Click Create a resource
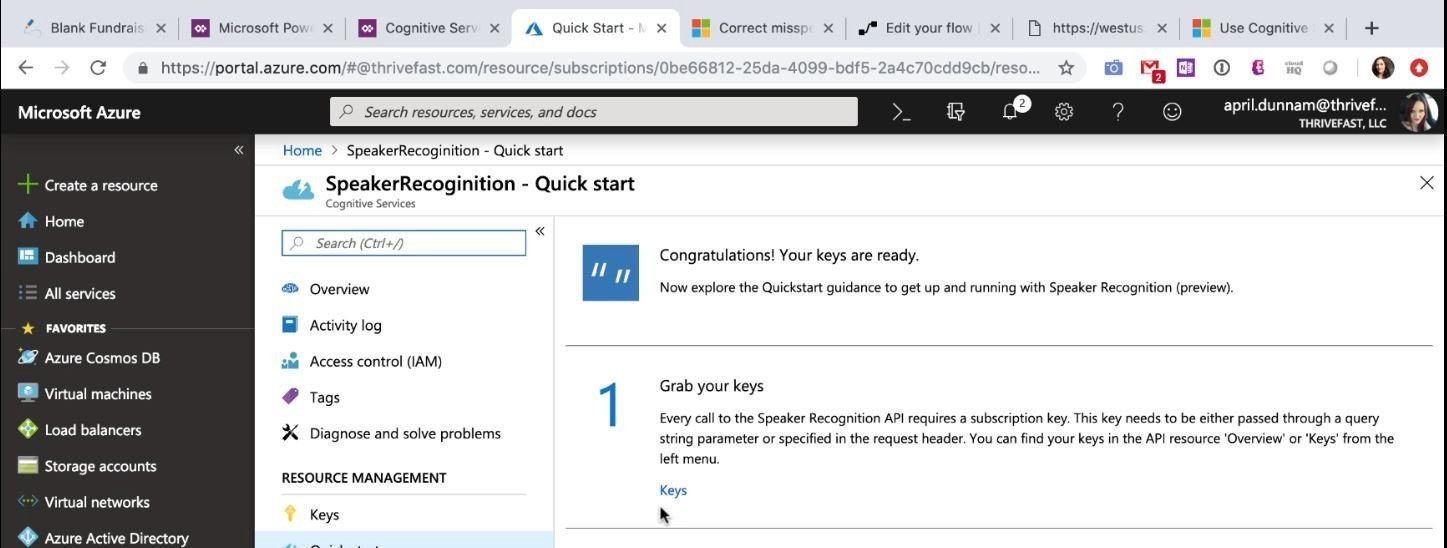 click(88, 185)
